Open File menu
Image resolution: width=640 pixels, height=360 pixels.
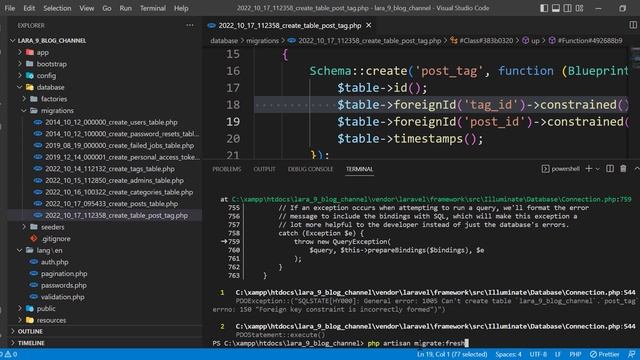tap(10, 8)
